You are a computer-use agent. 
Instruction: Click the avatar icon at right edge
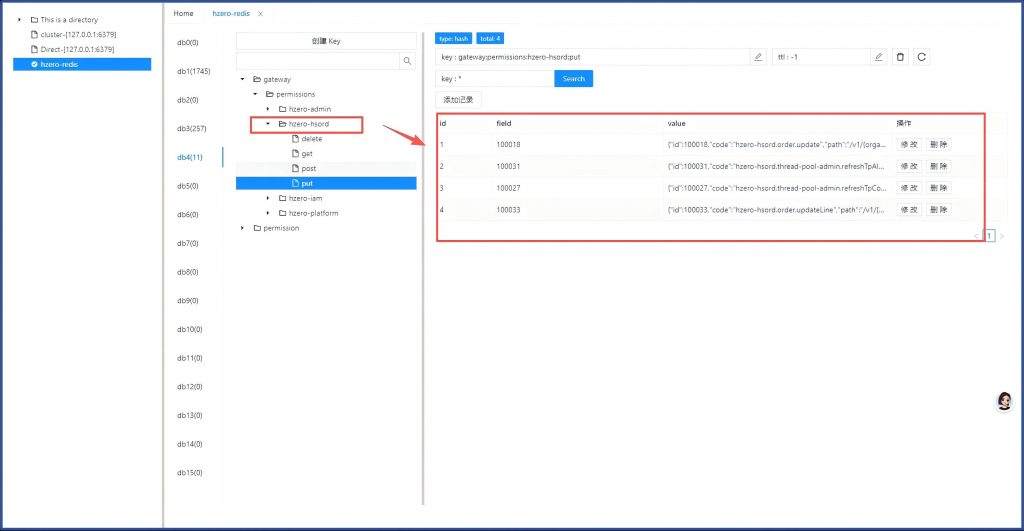[1004, 401]
